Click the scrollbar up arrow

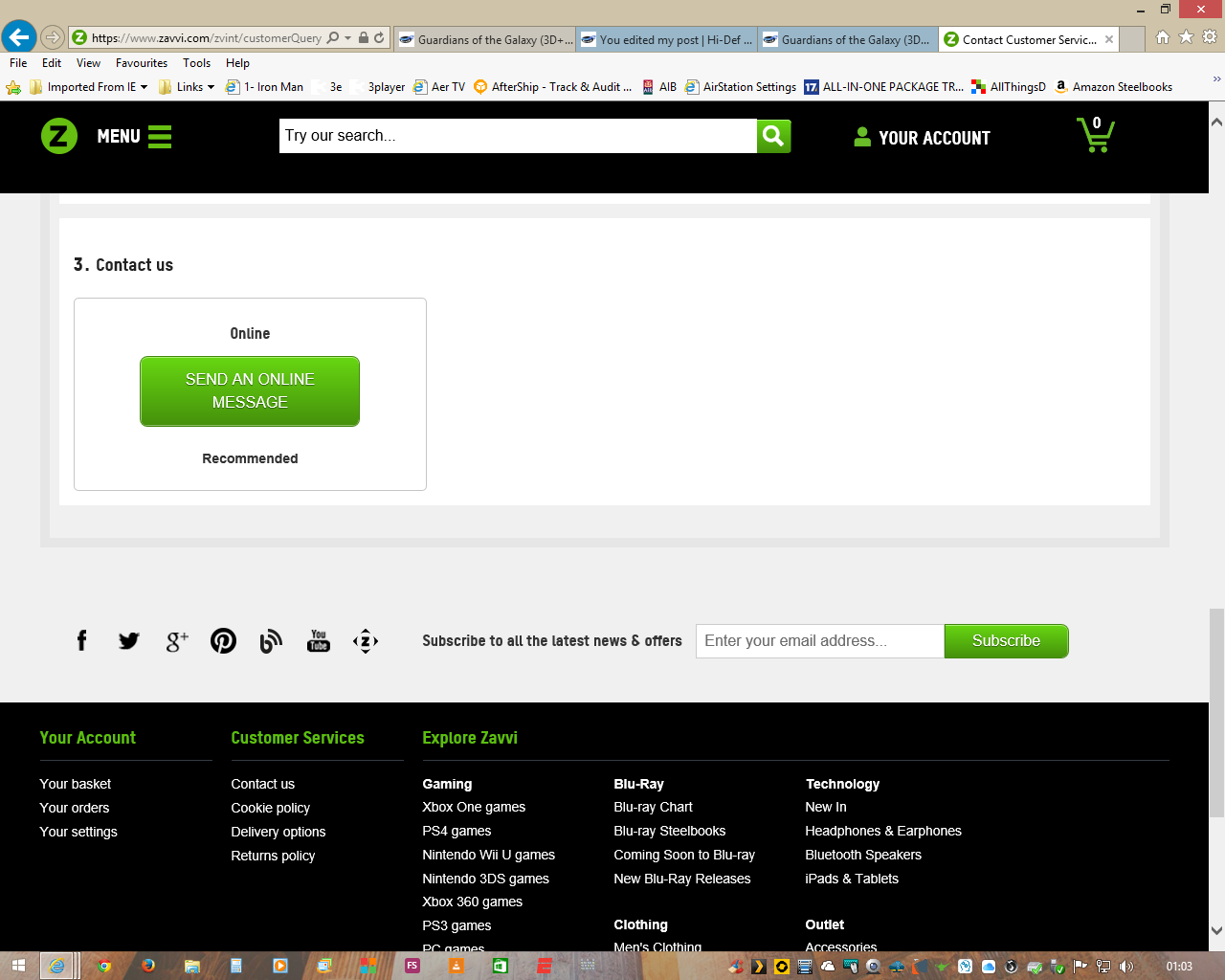click(x=1216, y=122)
